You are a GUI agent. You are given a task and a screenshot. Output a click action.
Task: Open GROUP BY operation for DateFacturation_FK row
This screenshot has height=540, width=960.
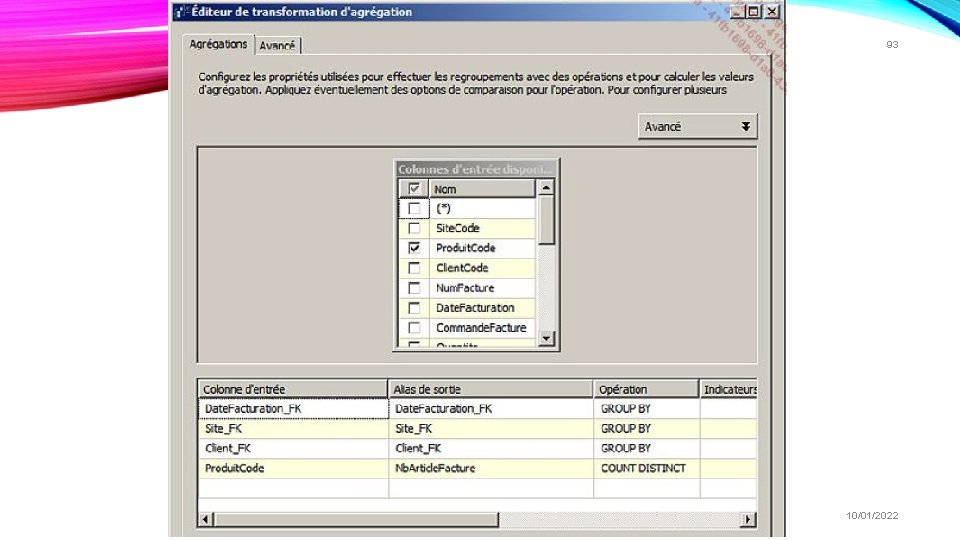(x=647, y=408)
